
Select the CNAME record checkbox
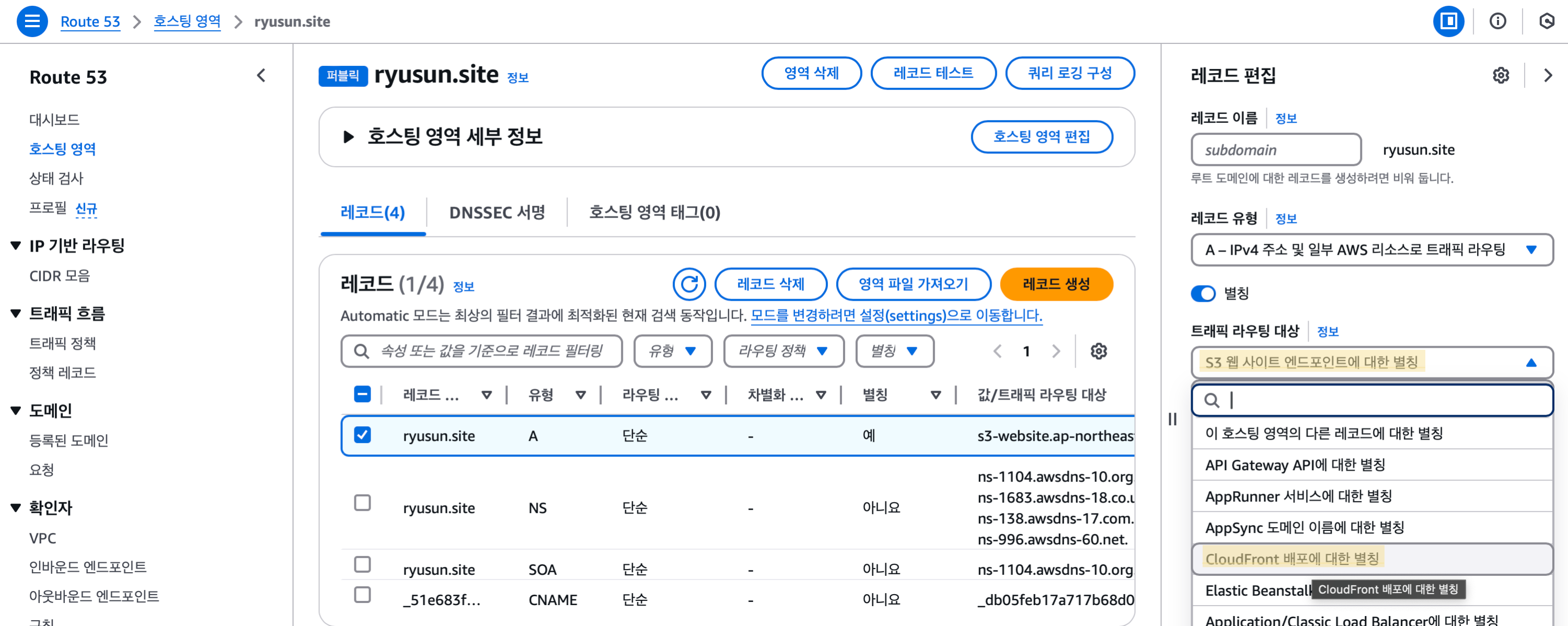click(362, 594)
